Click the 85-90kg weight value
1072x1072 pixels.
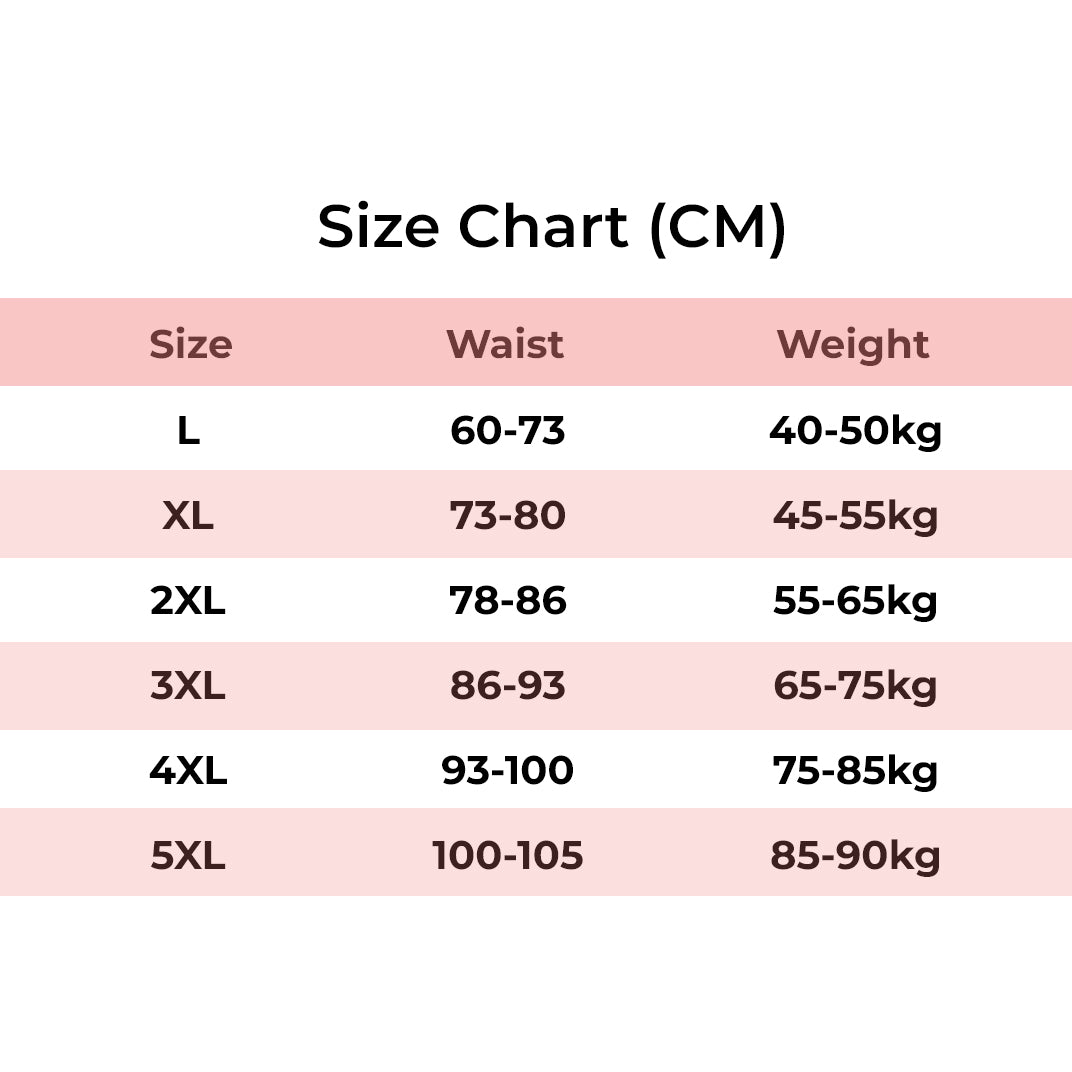point(855,857)
